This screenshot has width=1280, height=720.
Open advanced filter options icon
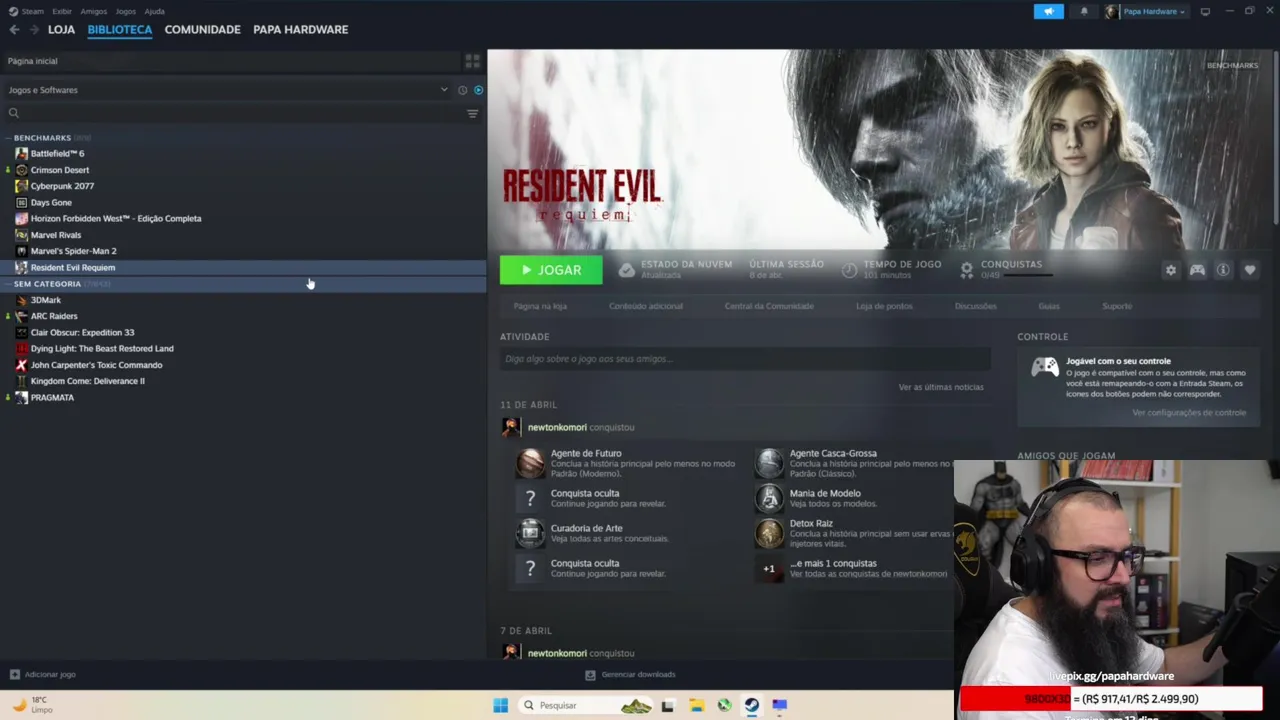click(472, 113)
